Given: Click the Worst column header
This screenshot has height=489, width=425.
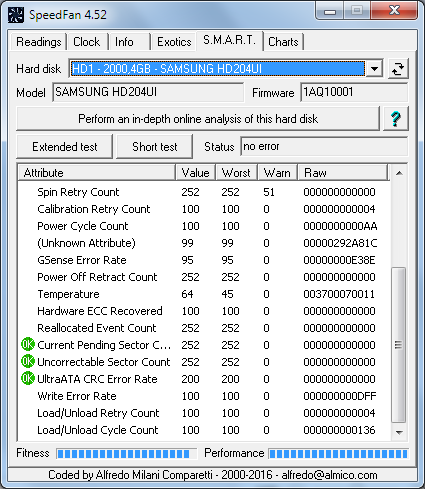Looking at the screenshot, I should click(x=236, y=173).
